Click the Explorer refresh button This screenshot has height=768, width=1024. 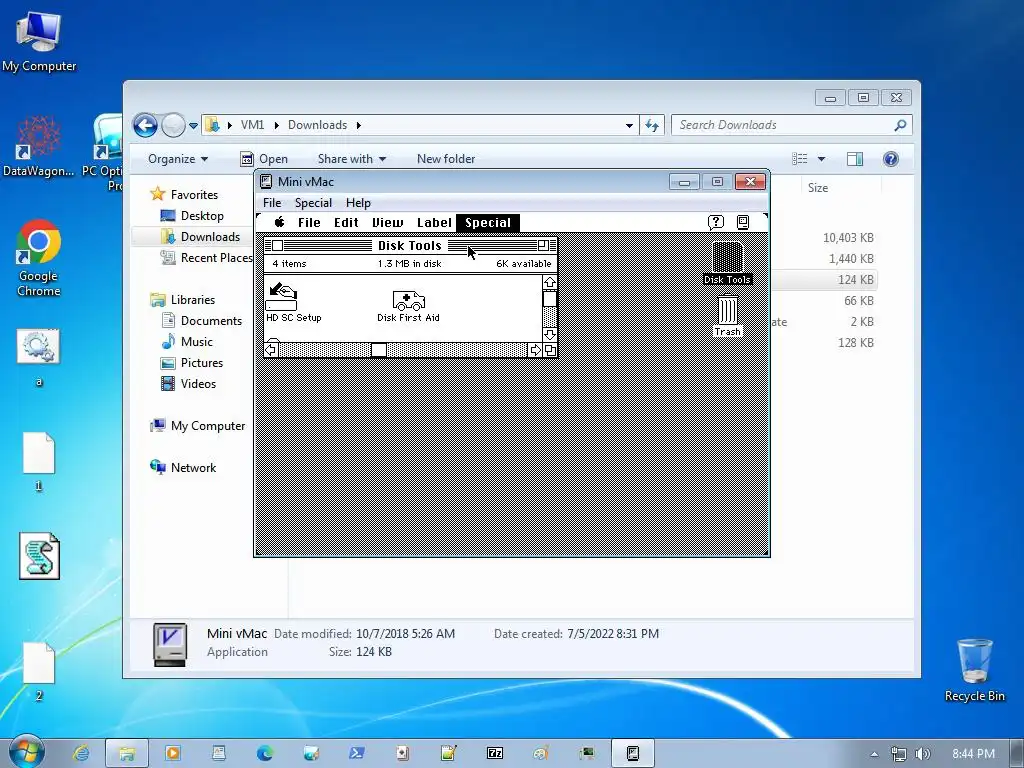coord(652,125)
